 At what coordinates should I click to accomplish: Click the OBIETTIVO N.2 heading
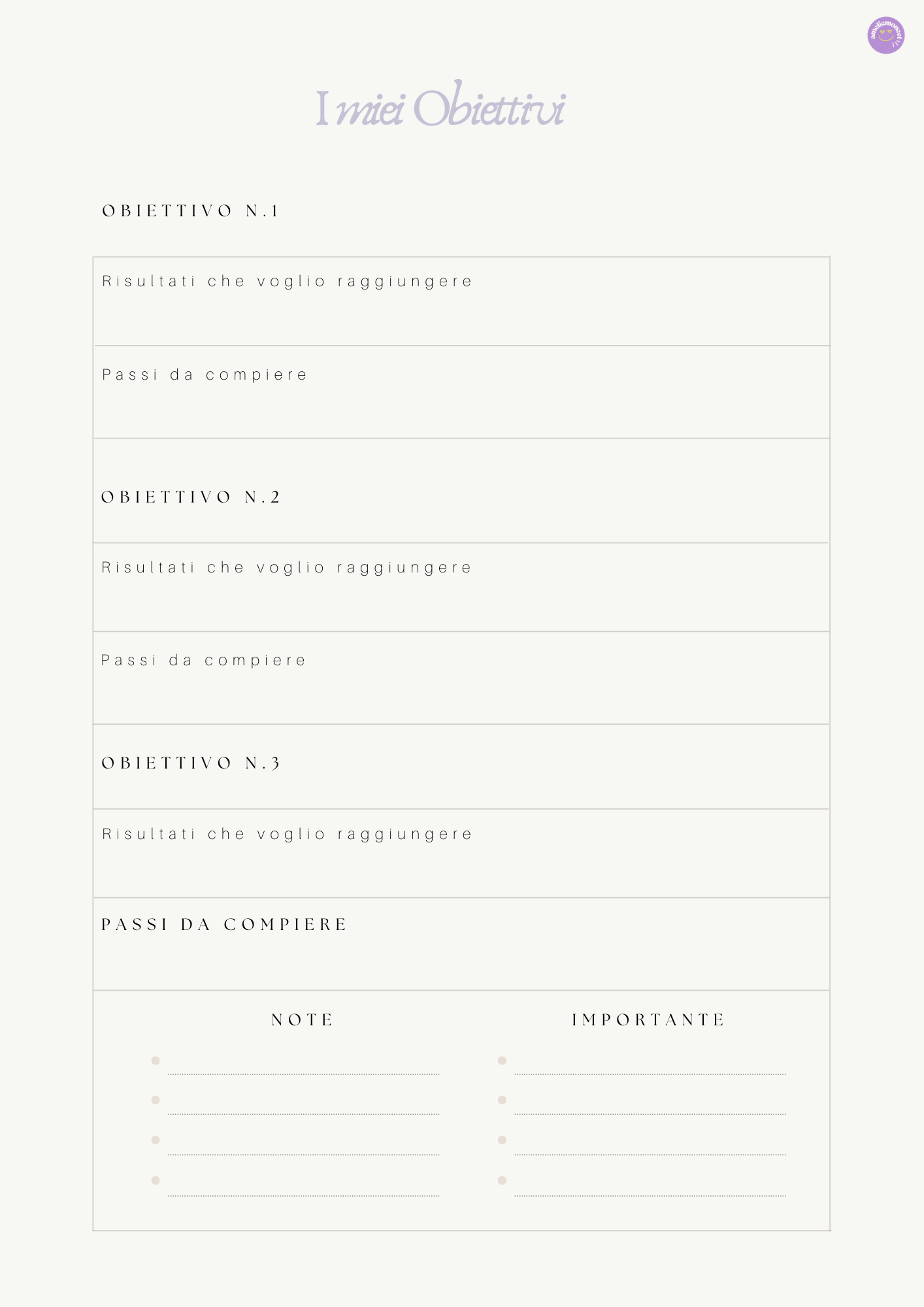click(x=190, y=497)
